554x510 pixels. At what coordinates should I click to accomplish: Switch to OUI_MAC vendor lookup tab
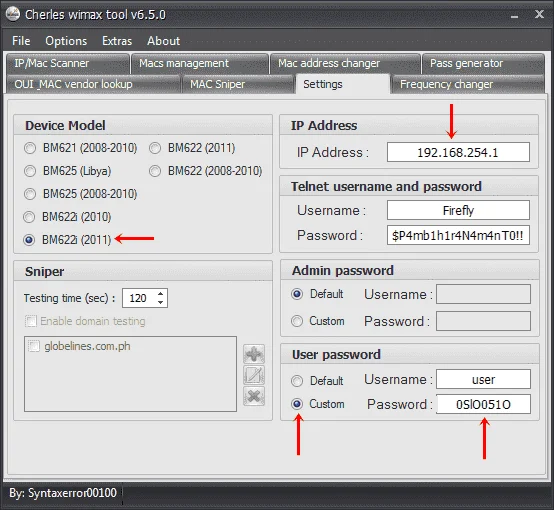pos(93,84)
